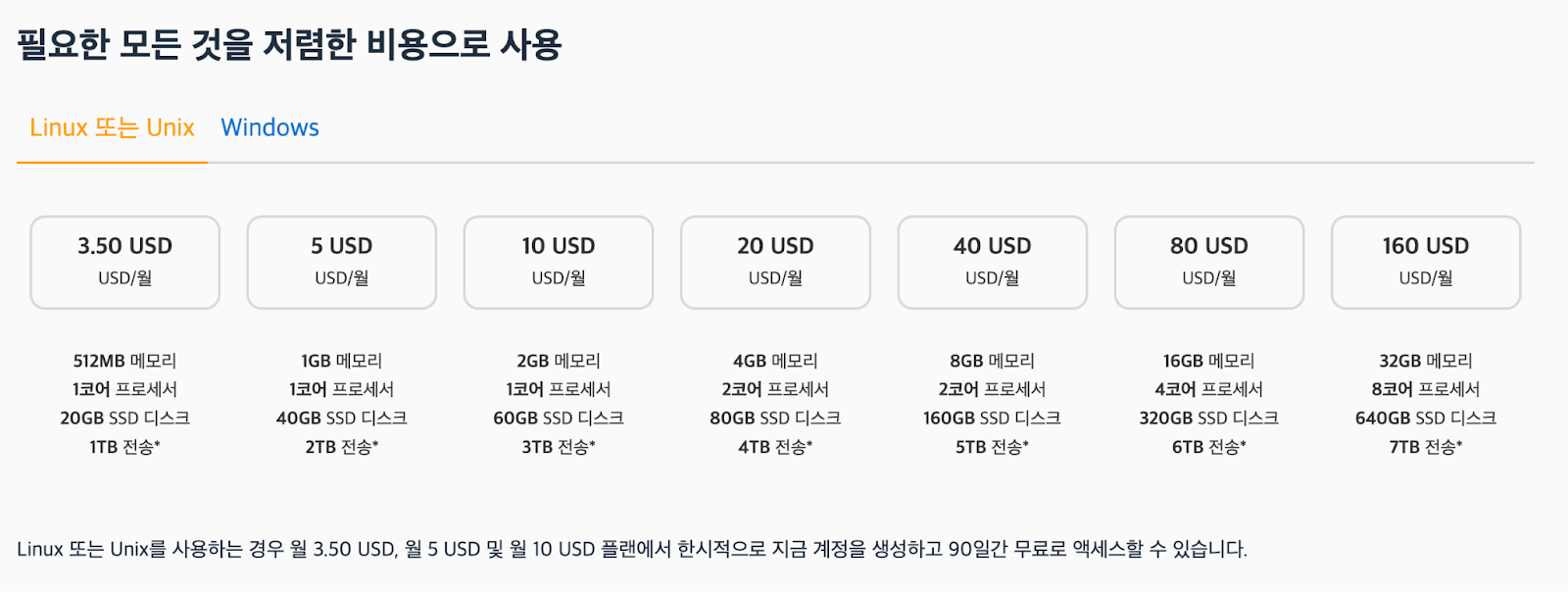Click the 160GB SSD 디스크 spec
The image size is (1568, 593).
pos(993,419)
